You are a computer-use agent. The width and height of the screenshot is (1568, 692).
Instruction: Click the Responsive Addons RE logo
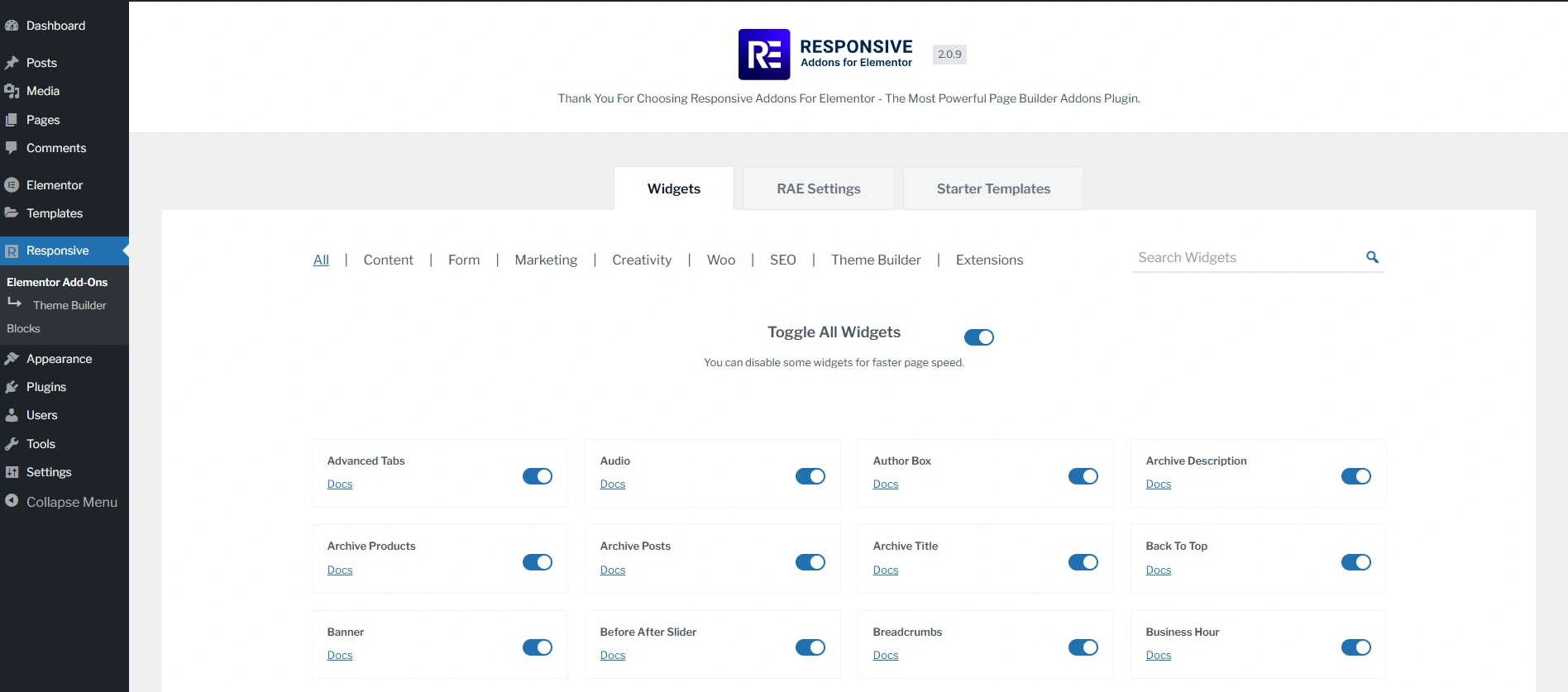click(764, 55)
